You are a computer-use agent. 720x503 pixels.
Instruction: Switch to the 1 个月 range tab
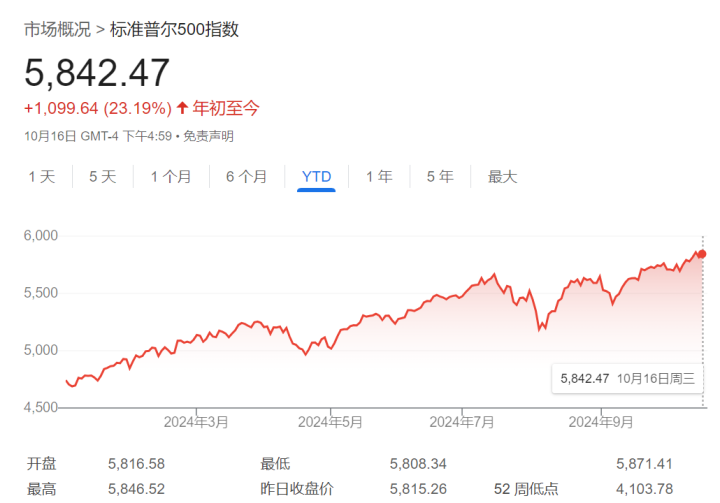click(171, 176)
